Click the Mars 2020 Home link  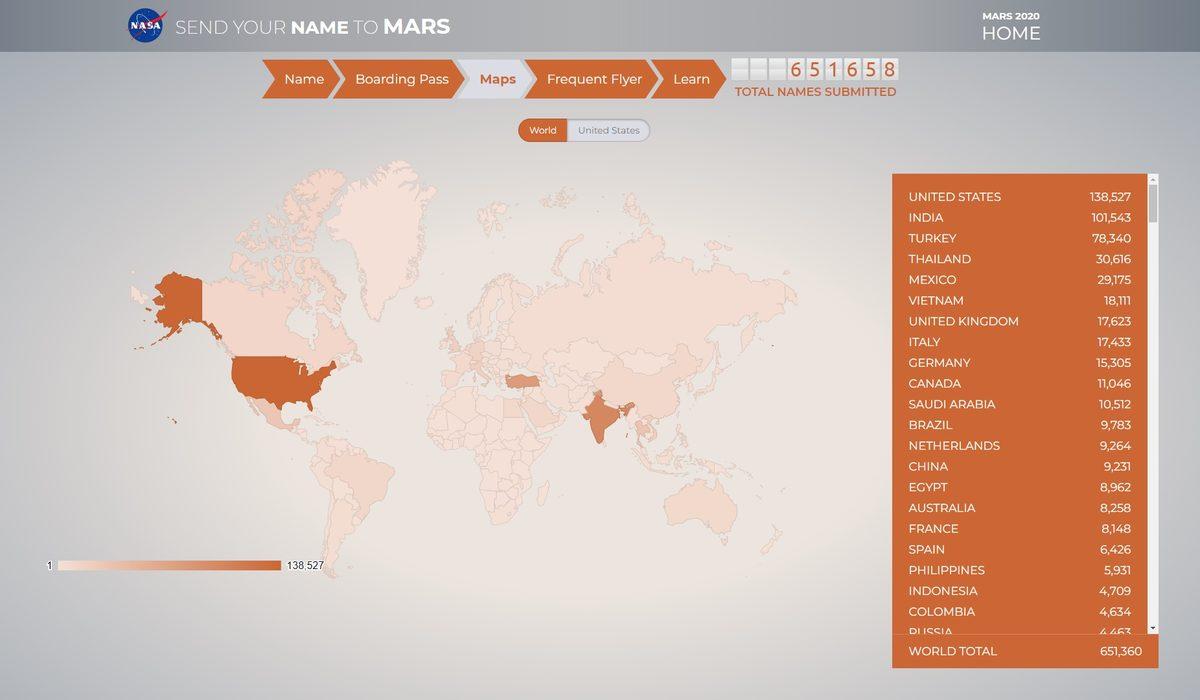click(1010, 27)
